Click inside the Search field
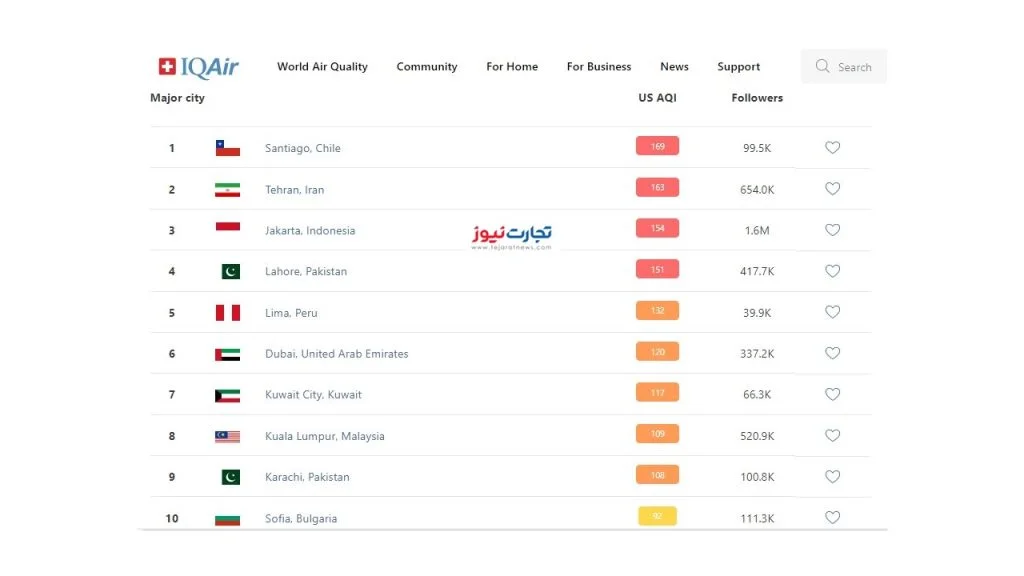 point(844,67)
